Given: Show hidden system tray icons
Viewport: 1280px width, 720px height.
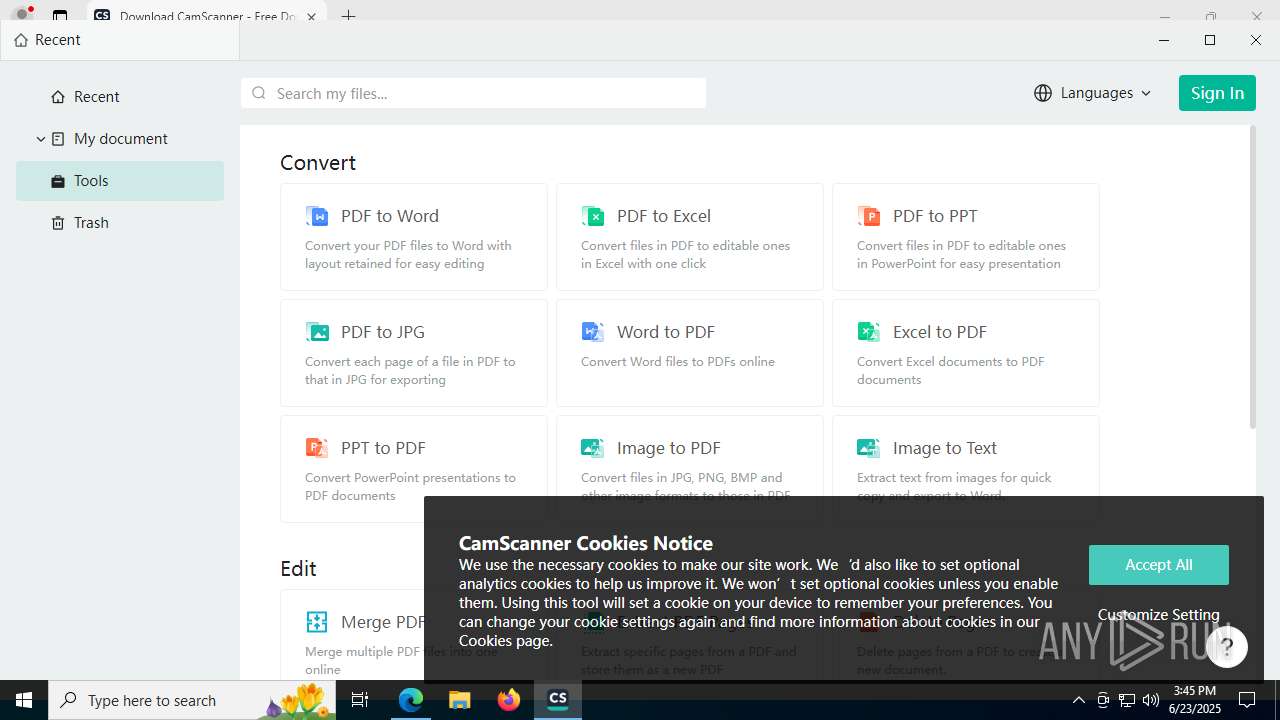Looking at the screenshot, I should tap(1078, 700).
